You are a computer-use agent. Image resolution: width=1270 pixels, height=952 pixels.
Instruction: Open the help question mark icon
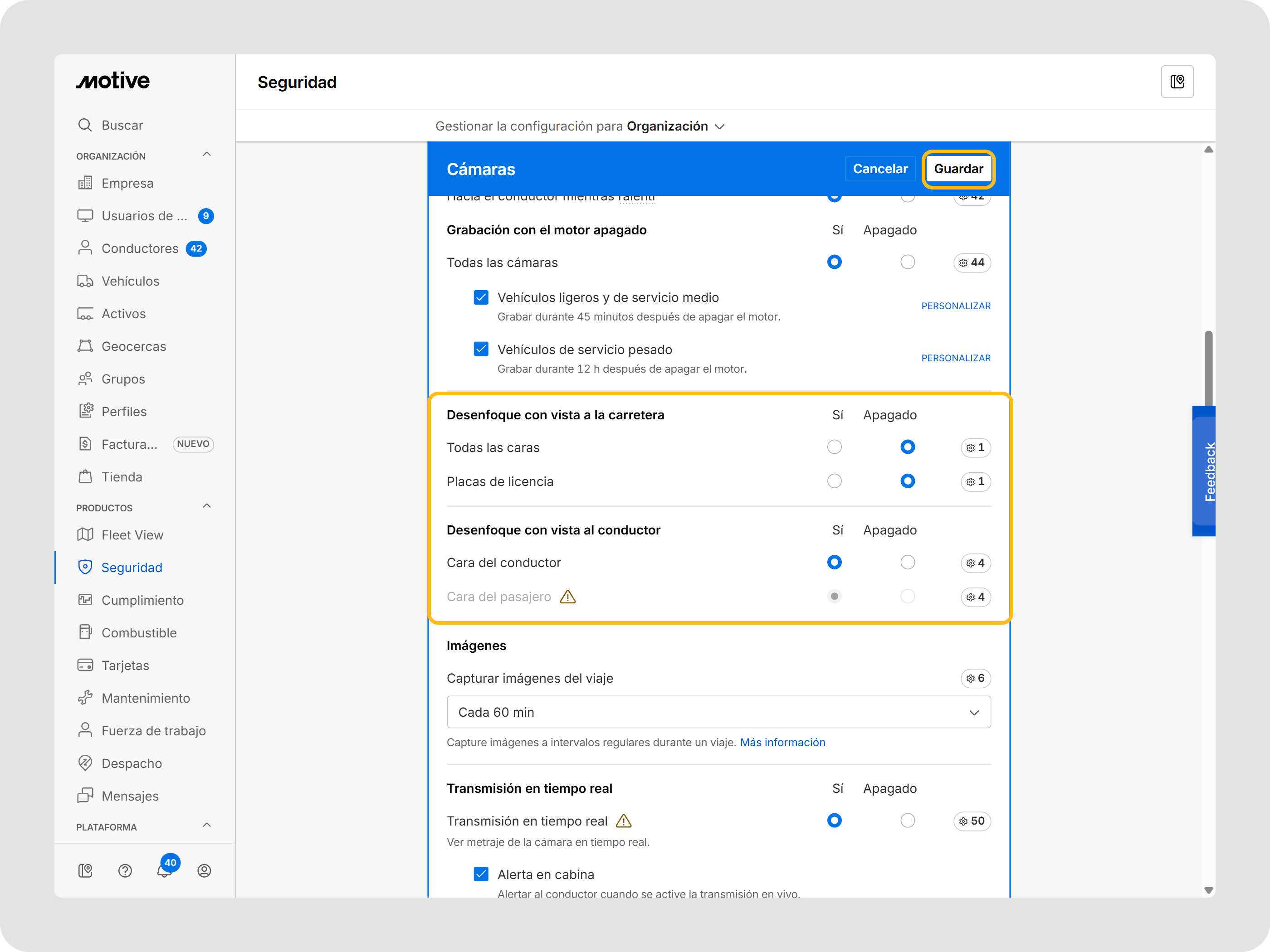pos(125,870)
